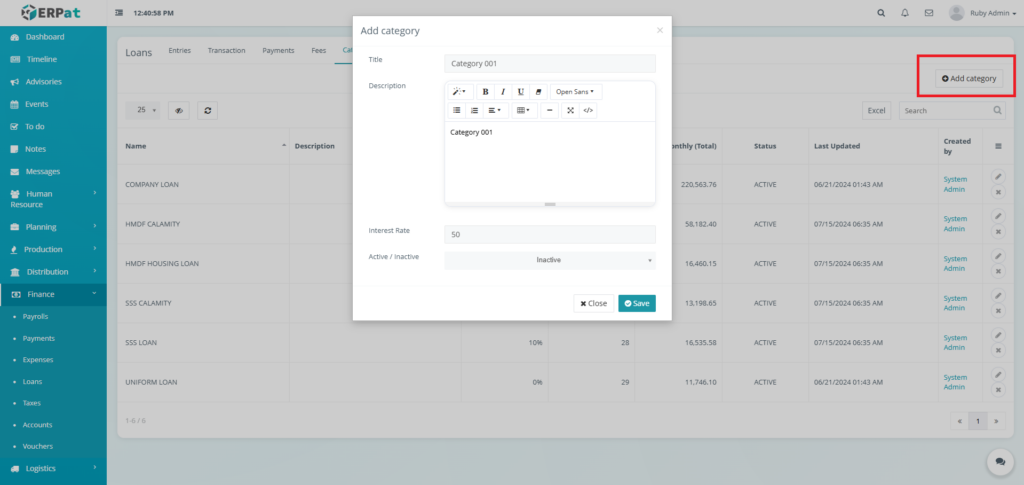Open the insert table dropdown
The height and width of the screenshot is (485, 1024).
pos(524,110)
